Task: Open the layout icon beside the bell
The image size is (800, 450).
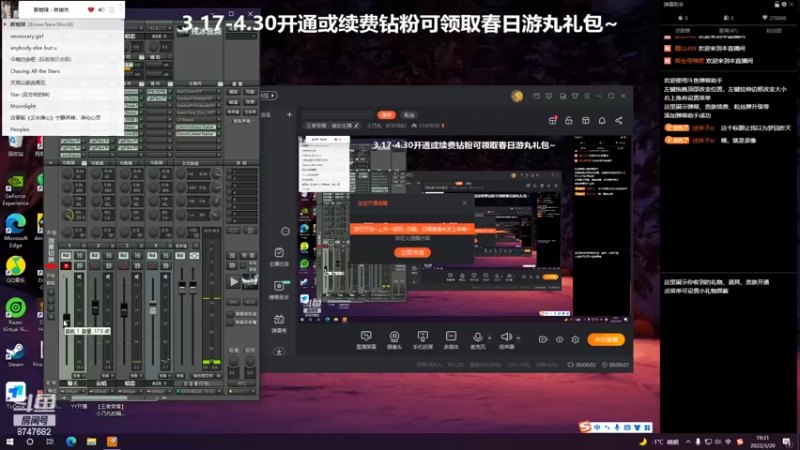Action: coord(586,120)
